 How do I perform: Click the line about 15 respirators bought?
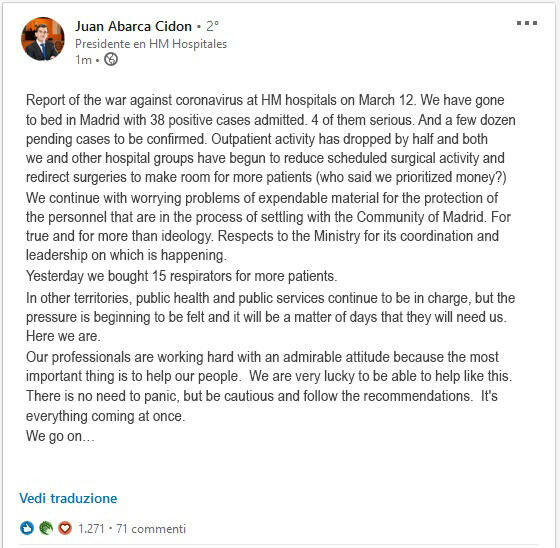tap(181, 276)
